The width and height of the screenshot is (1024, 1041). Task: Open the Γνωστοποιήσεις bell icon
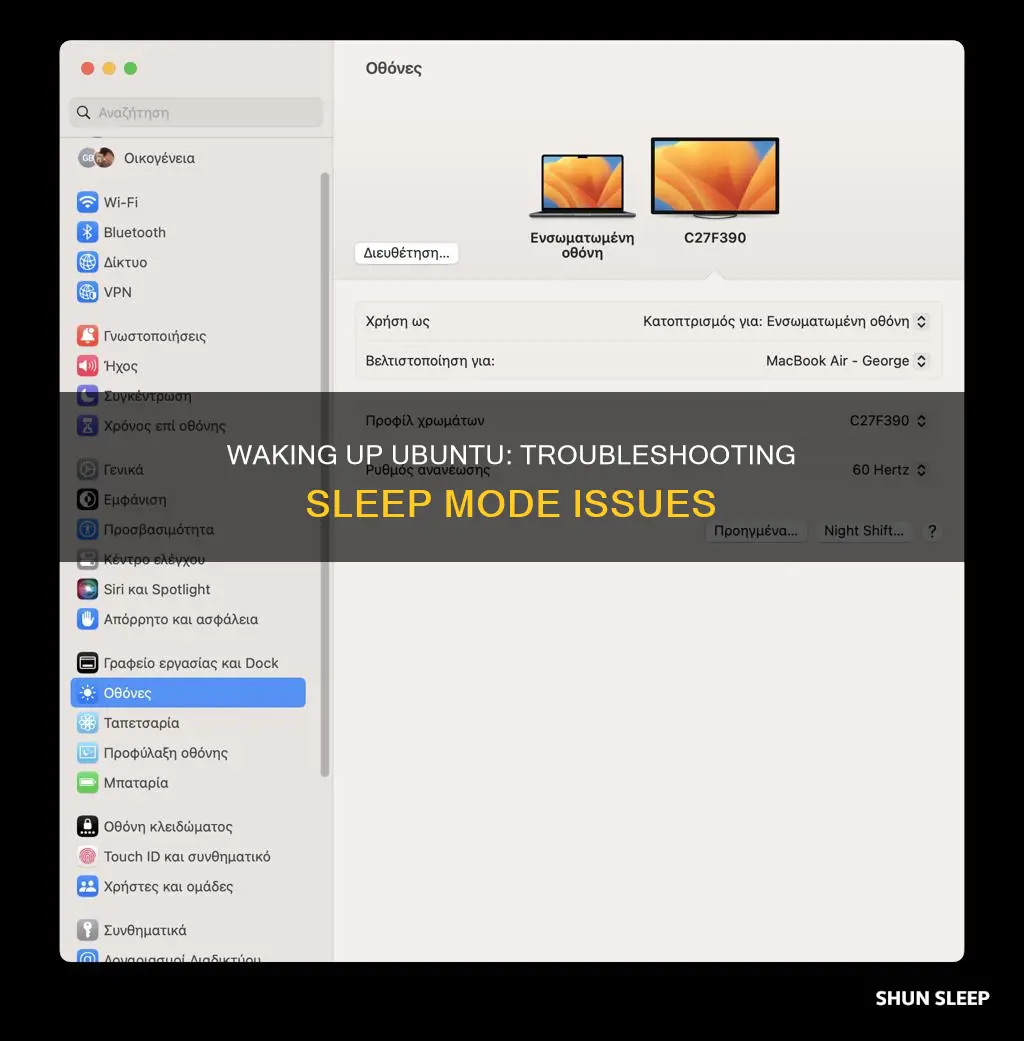pos(87,335)
